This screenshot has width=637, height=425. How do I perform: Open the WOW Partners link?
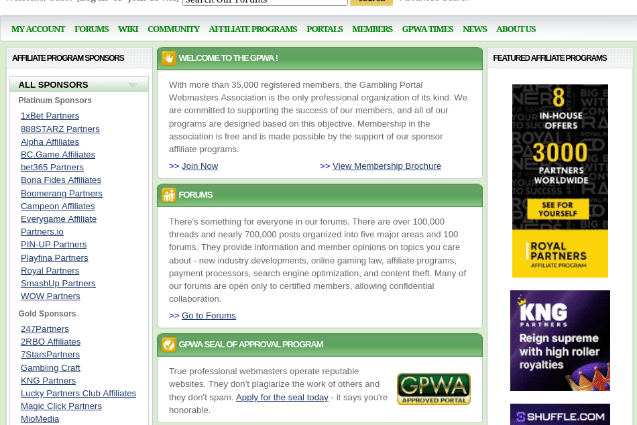[50, 296]
